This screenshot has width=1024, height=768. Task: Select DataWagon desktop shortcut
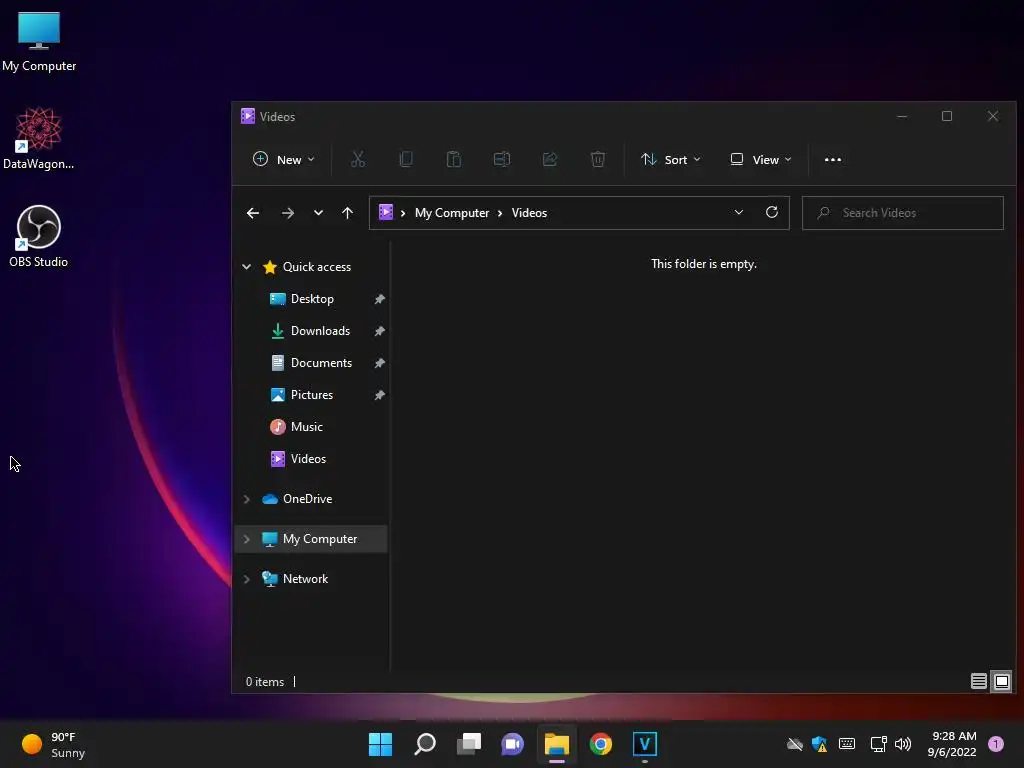[x=39, y=138]
